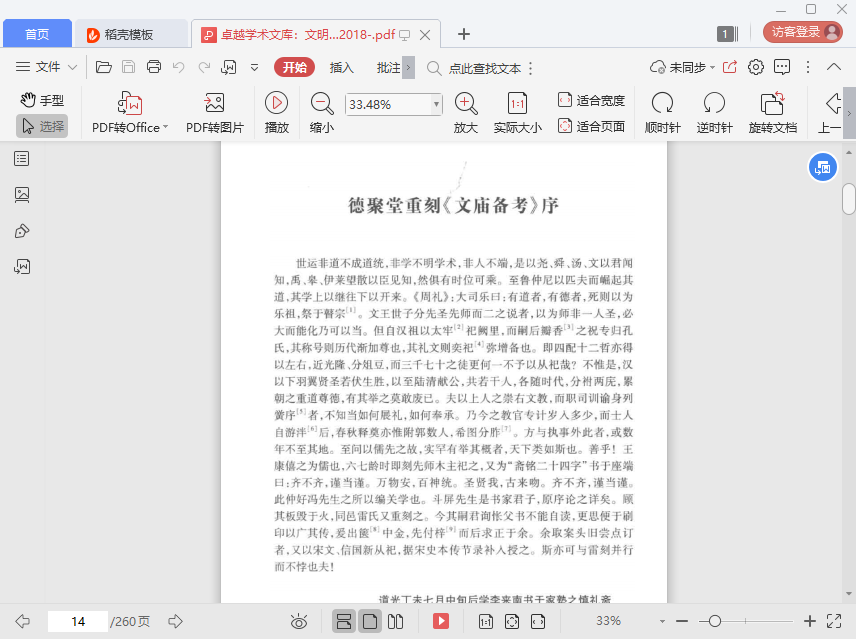Rotate page clockwise with 顺时针

(x=662, y=103)
